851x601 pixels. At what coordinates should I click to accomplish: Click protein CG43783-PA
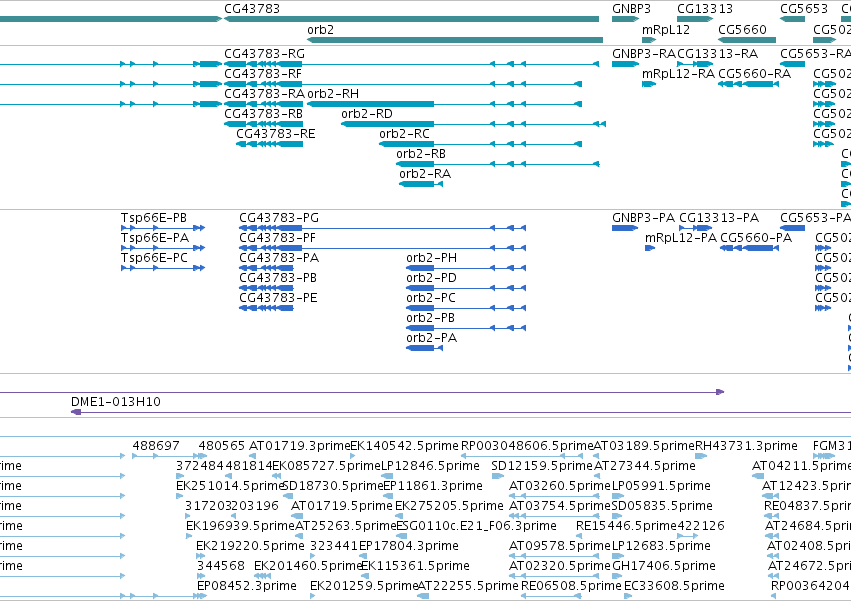279,258
